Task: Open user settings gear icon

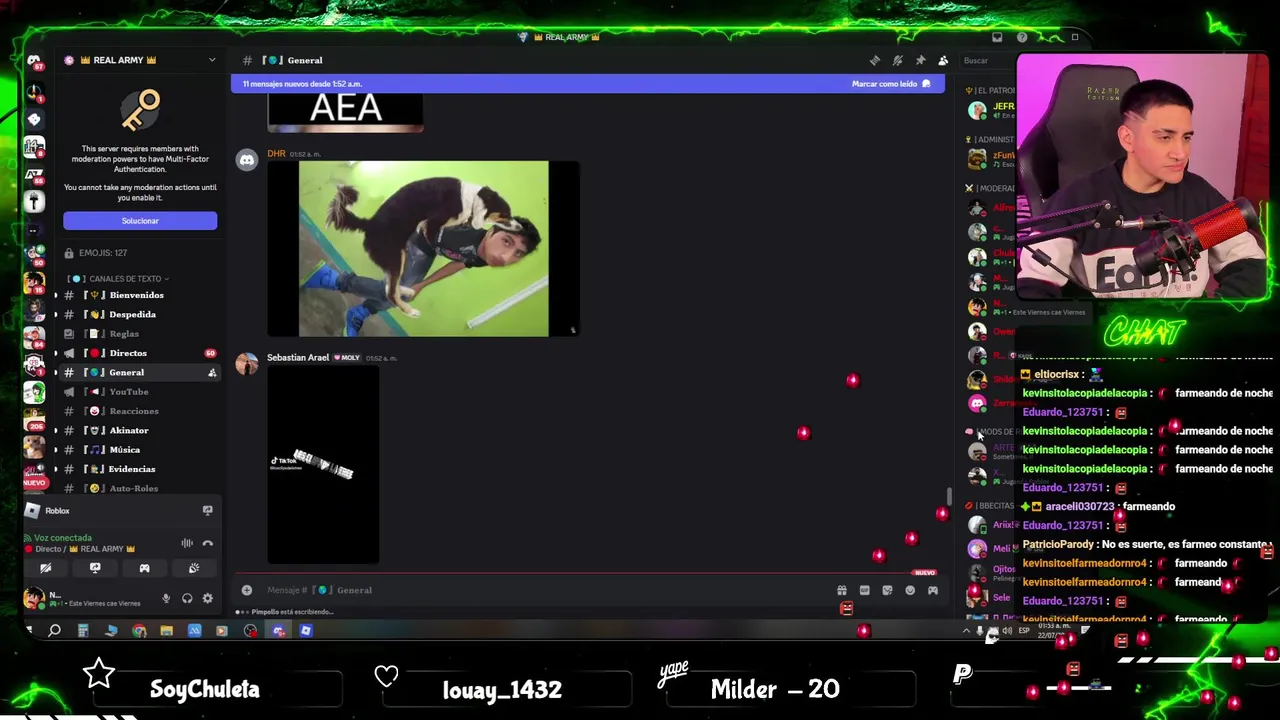Action: click(207, 599)
